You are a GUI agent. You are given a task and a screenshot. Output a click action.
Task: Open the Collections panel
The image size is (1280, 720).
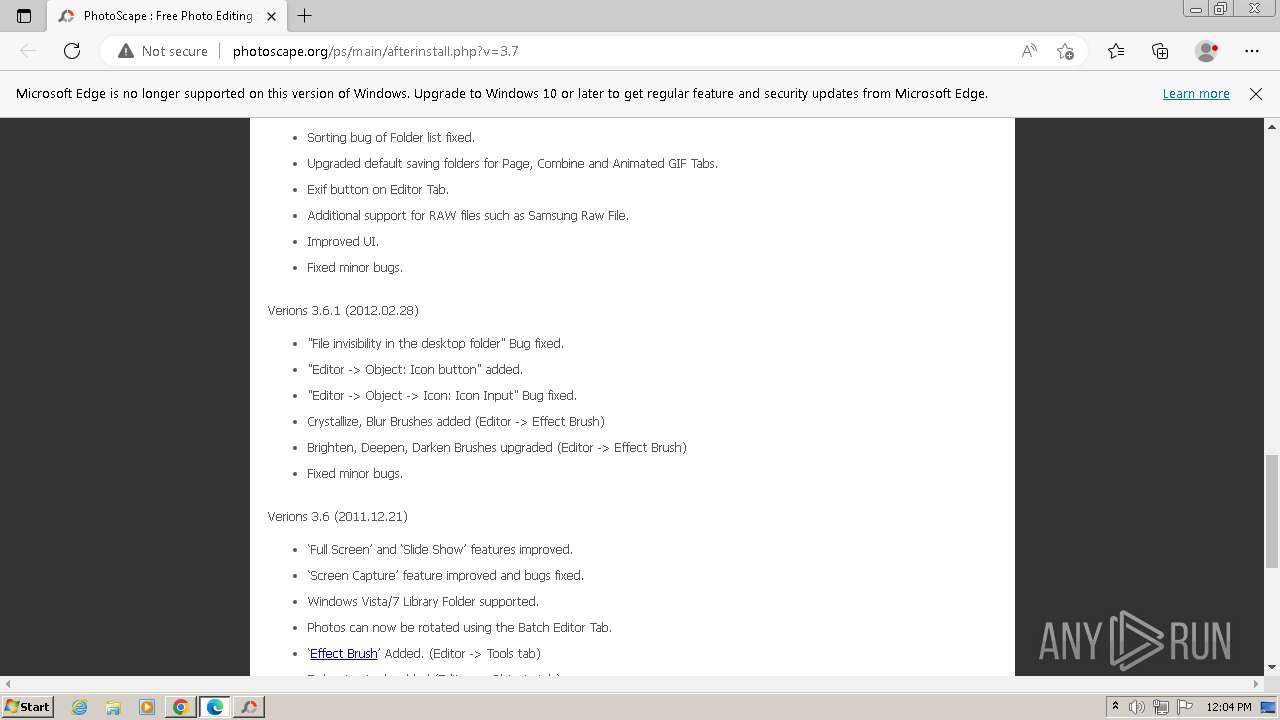point(1160,51)
